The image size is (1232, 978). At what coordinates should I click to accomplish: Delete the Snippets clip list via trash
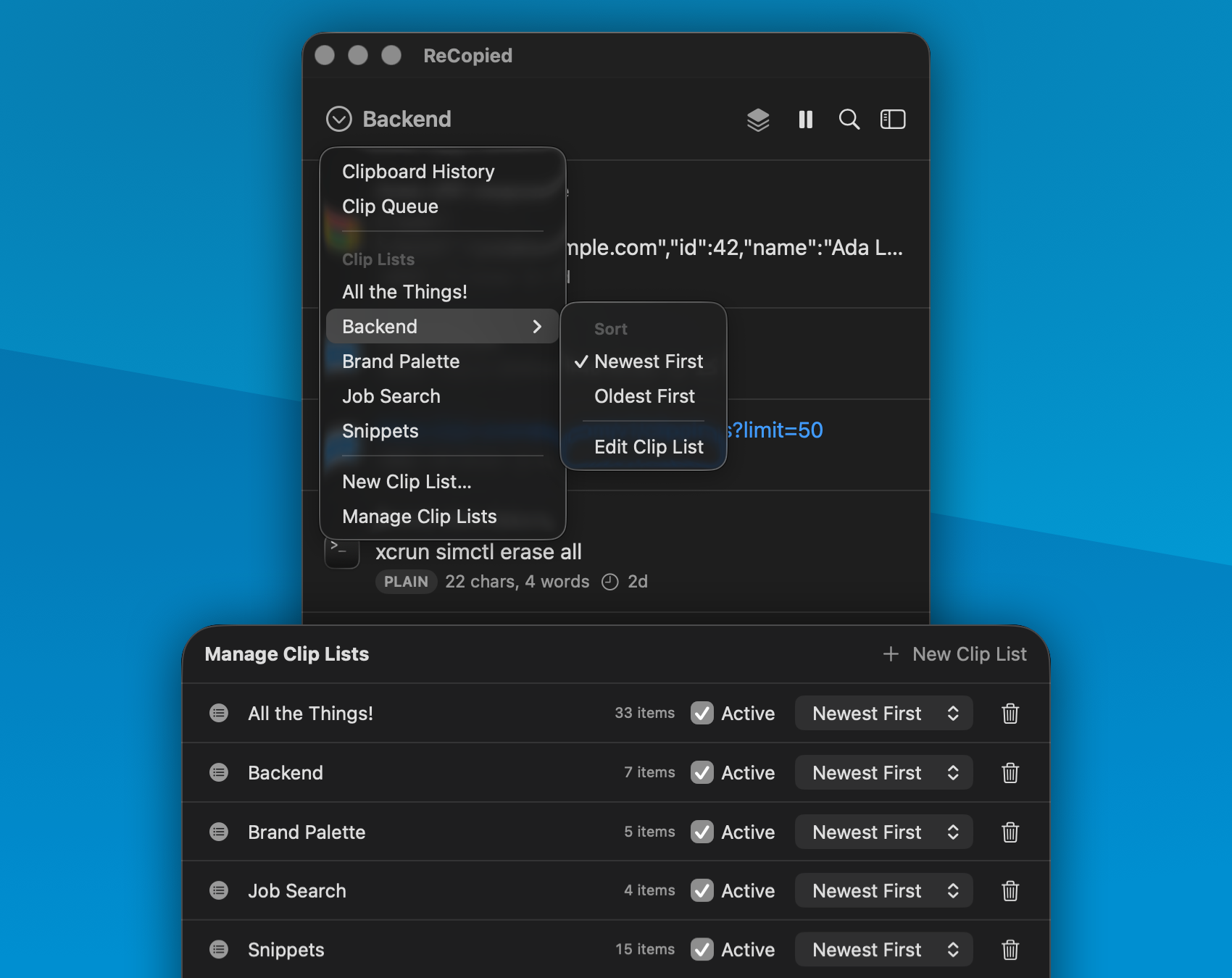pos(1010,950)
